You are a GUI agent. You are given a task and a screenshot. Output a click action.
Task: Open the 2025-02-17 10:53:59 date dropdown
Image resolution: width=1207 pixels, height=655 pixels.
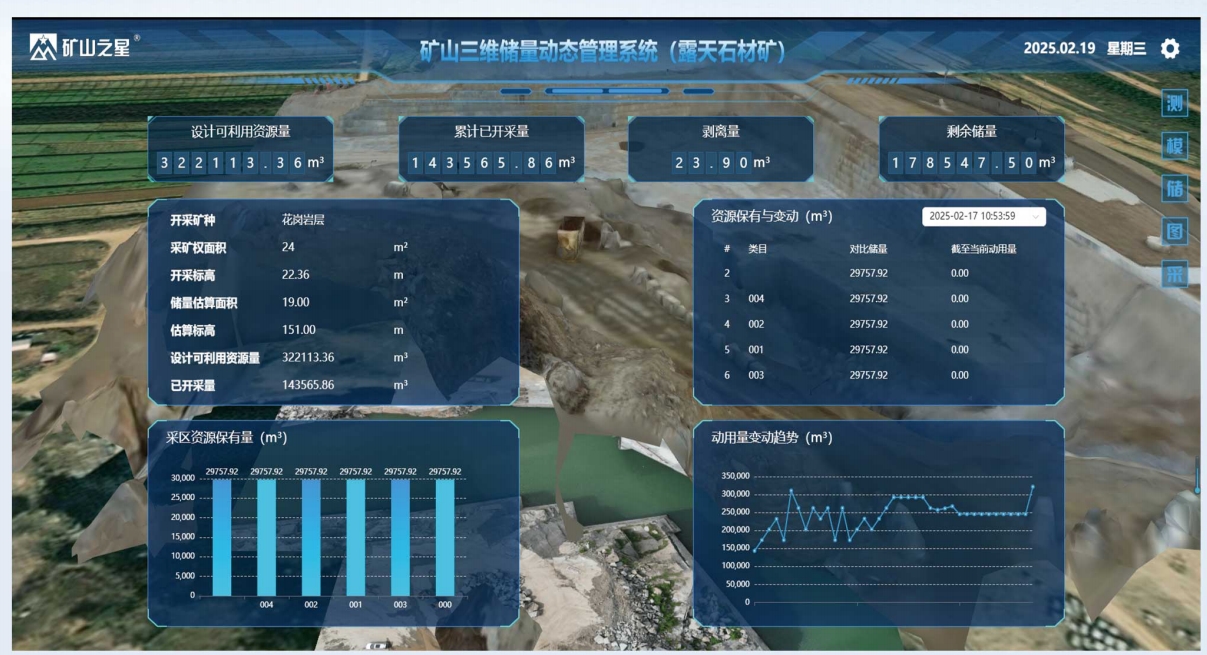(983, 216)
